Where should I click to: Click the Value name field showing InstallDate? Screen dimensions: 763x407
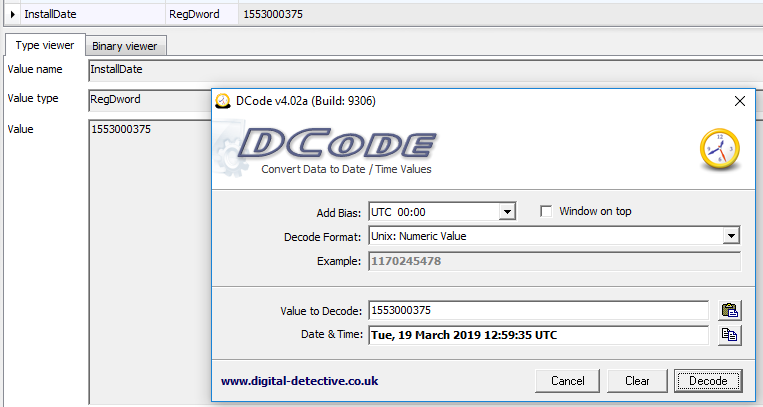click(150, 70)
